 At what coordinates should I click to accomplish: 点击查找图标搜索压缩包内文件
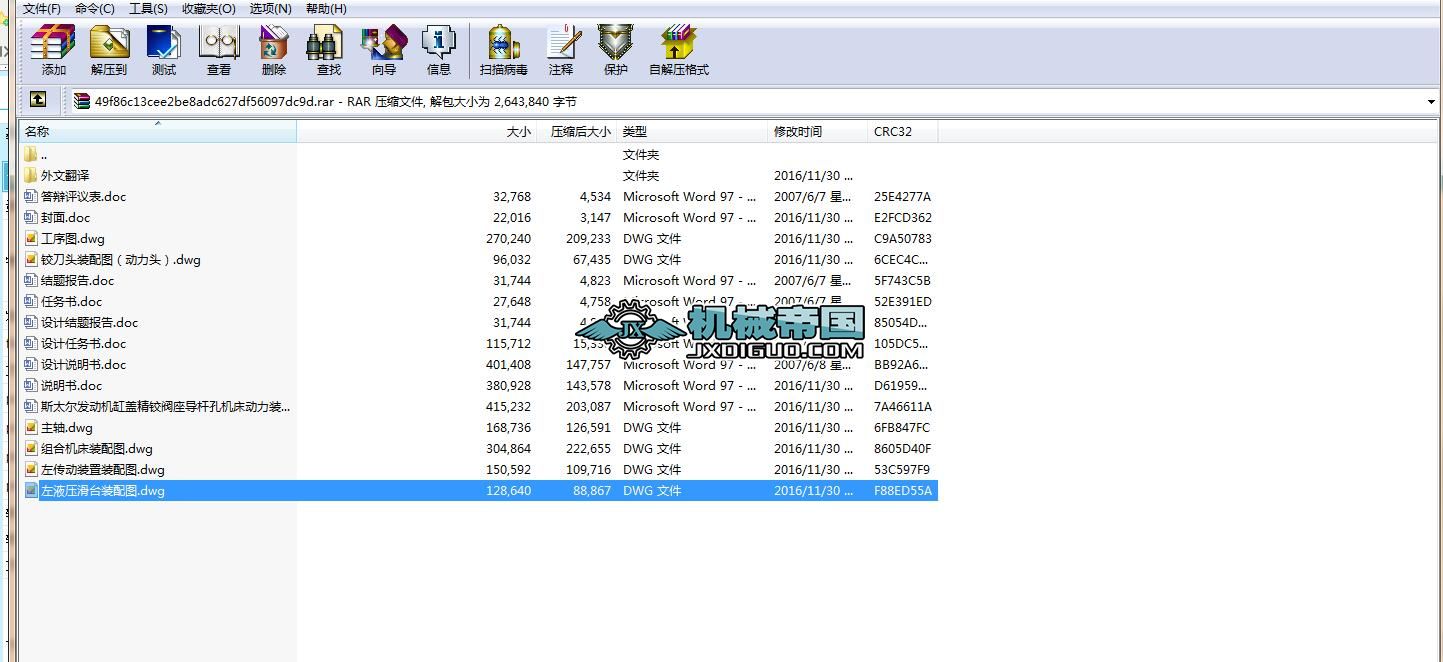pos(325,47)
